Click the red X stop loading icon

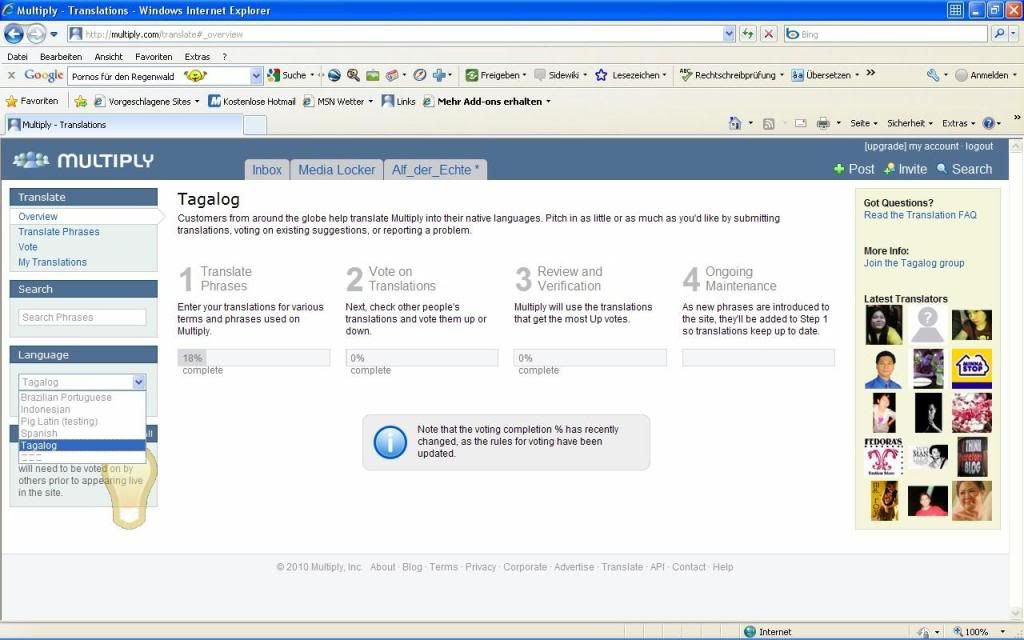point(768,34)
